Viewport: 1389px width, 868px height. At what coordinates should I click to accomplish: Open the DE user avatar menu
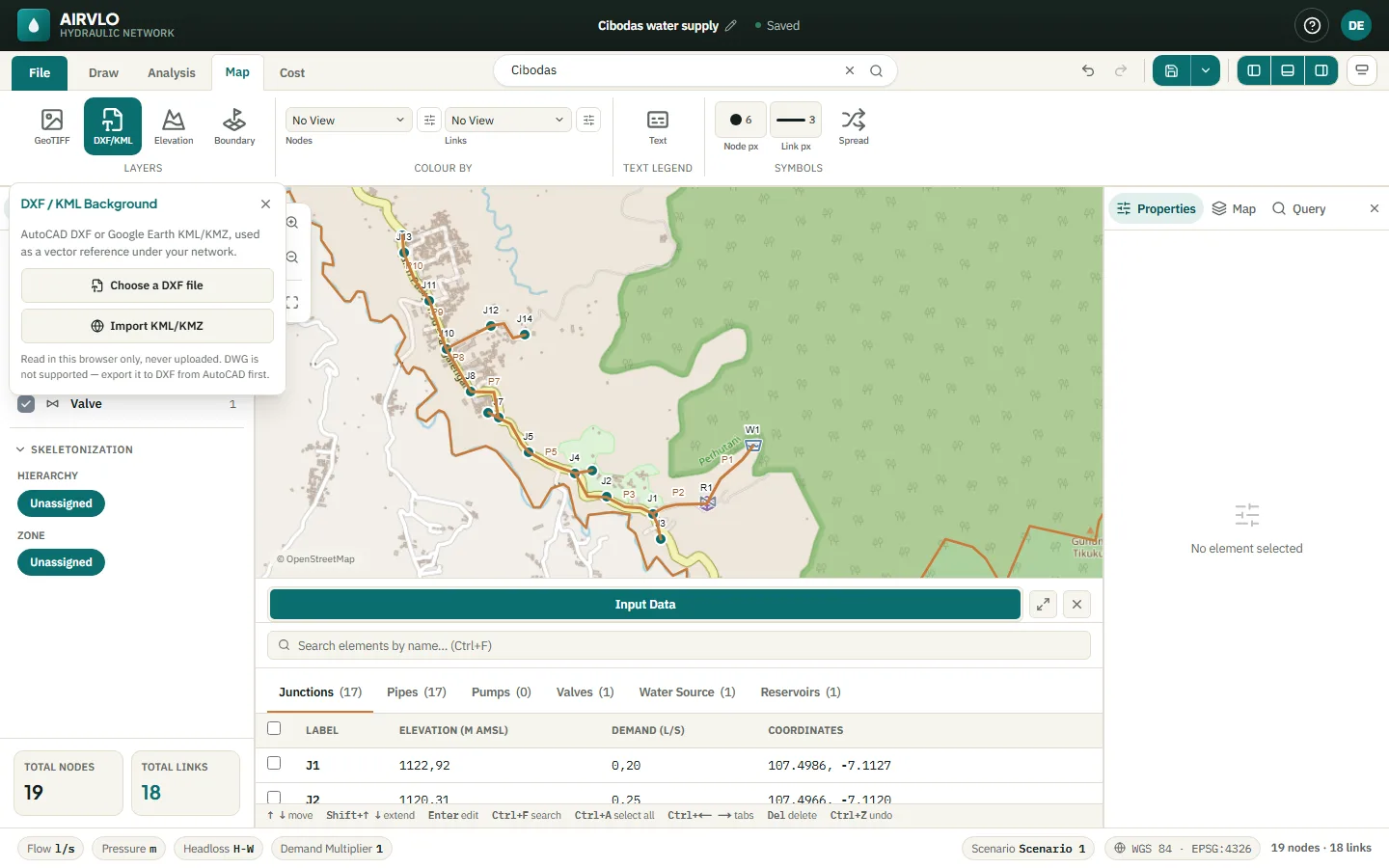(x=1356, y=26)
